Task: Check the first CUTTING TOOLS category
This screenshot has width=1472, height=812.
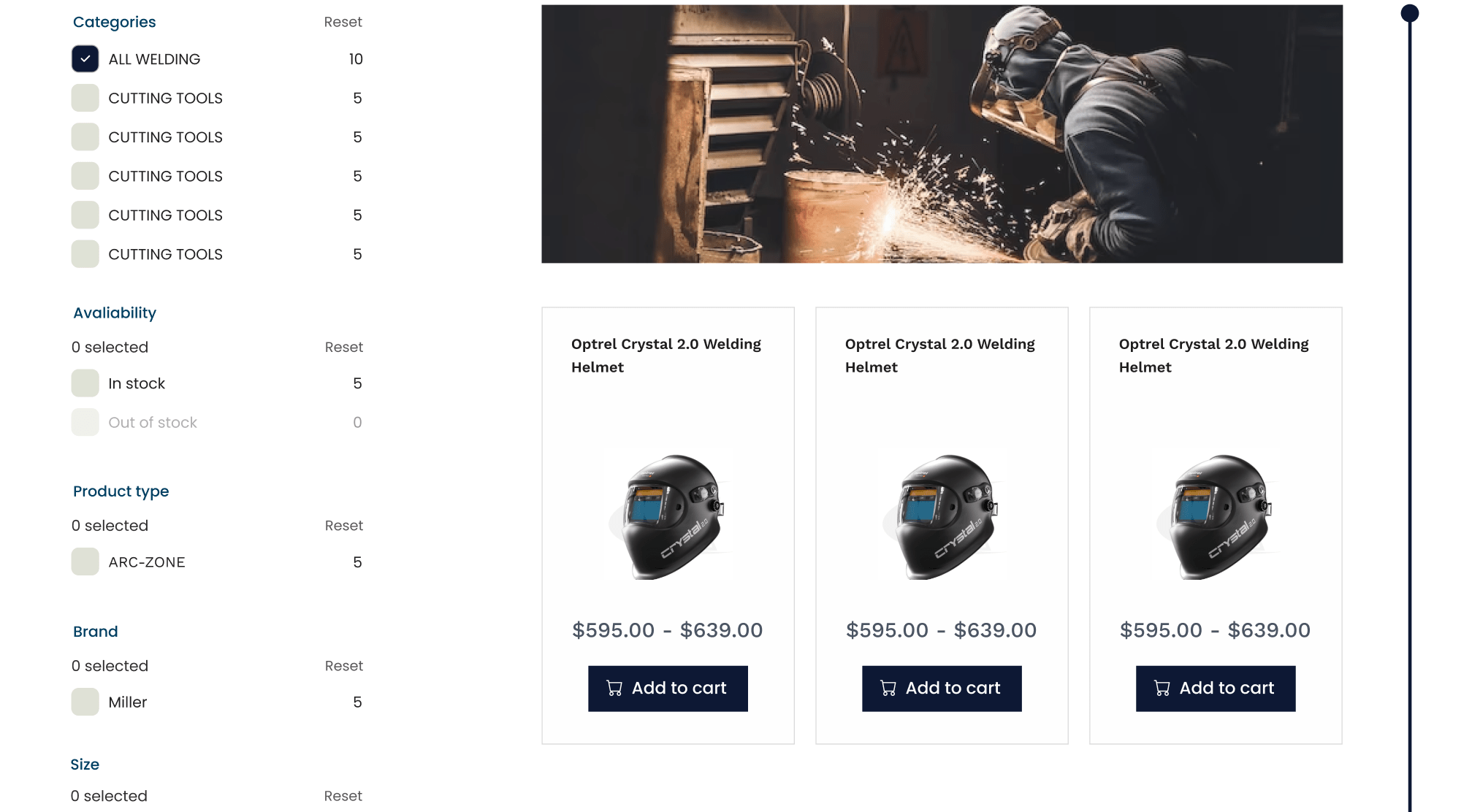Action: [x=85, y=98]
